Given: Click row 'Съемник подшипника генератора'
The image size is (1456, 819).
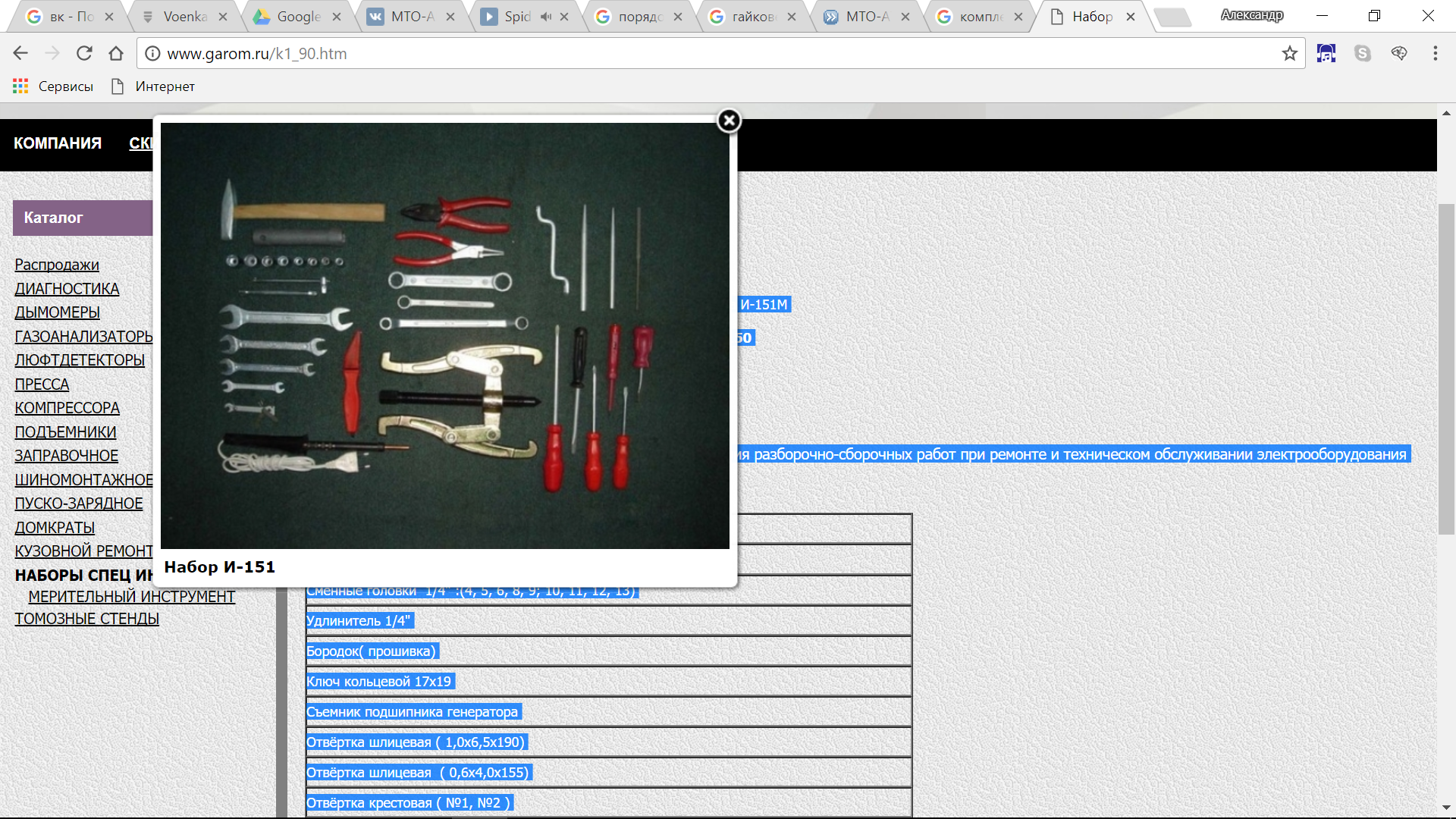Looking at the screenshot, I should 608,712.
